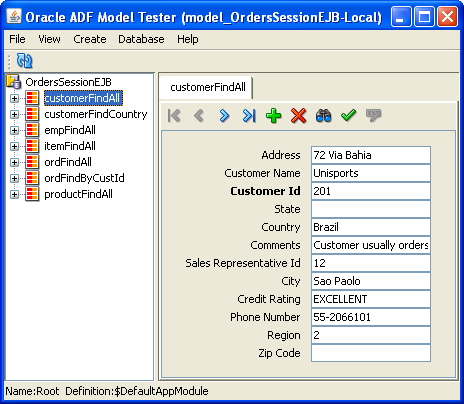Click the Credit Rating field
This screenshot has height=404, width=464.
[371, 299]
